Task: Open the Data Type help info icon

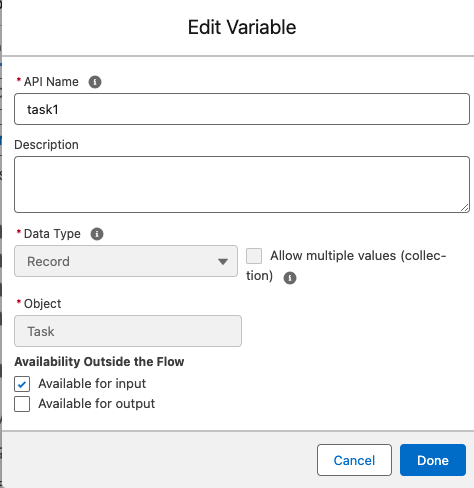Action: [97, 234]
